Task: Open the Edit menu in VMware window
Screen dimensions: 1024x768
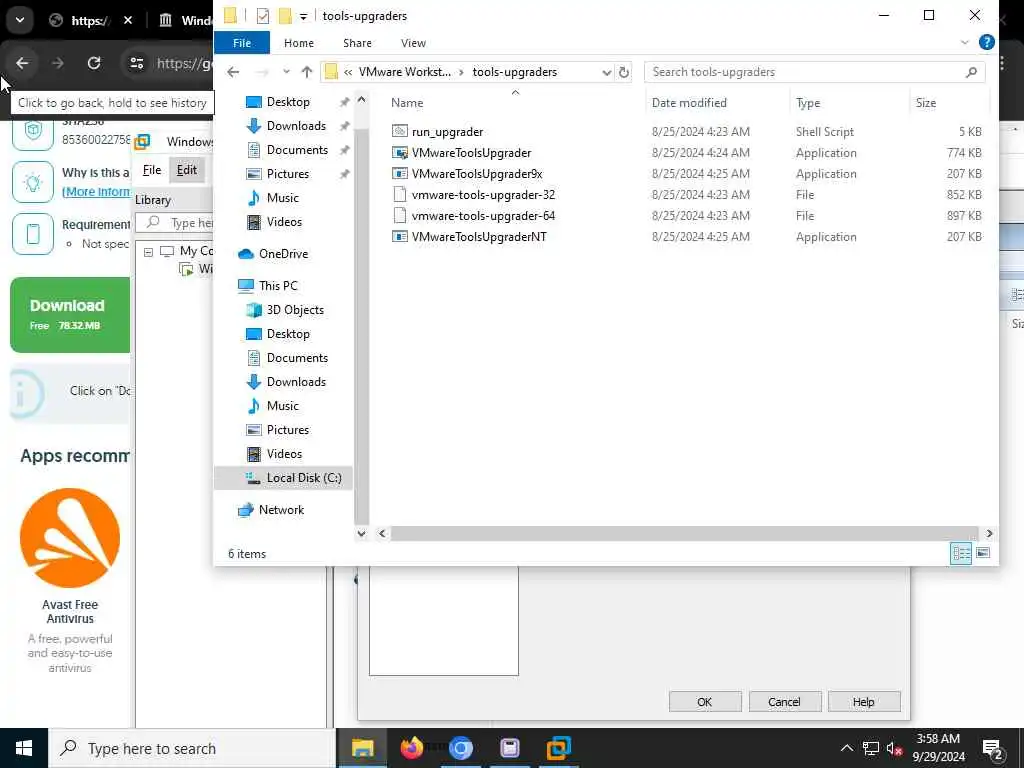Action: click(x=186, y=170)
